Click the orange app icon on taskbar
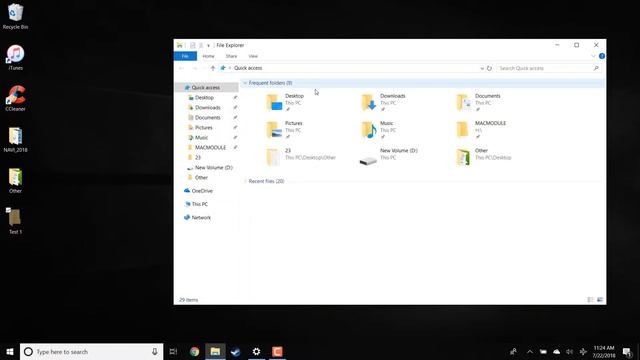Screen dimensions: 640x360 (277, 351)
